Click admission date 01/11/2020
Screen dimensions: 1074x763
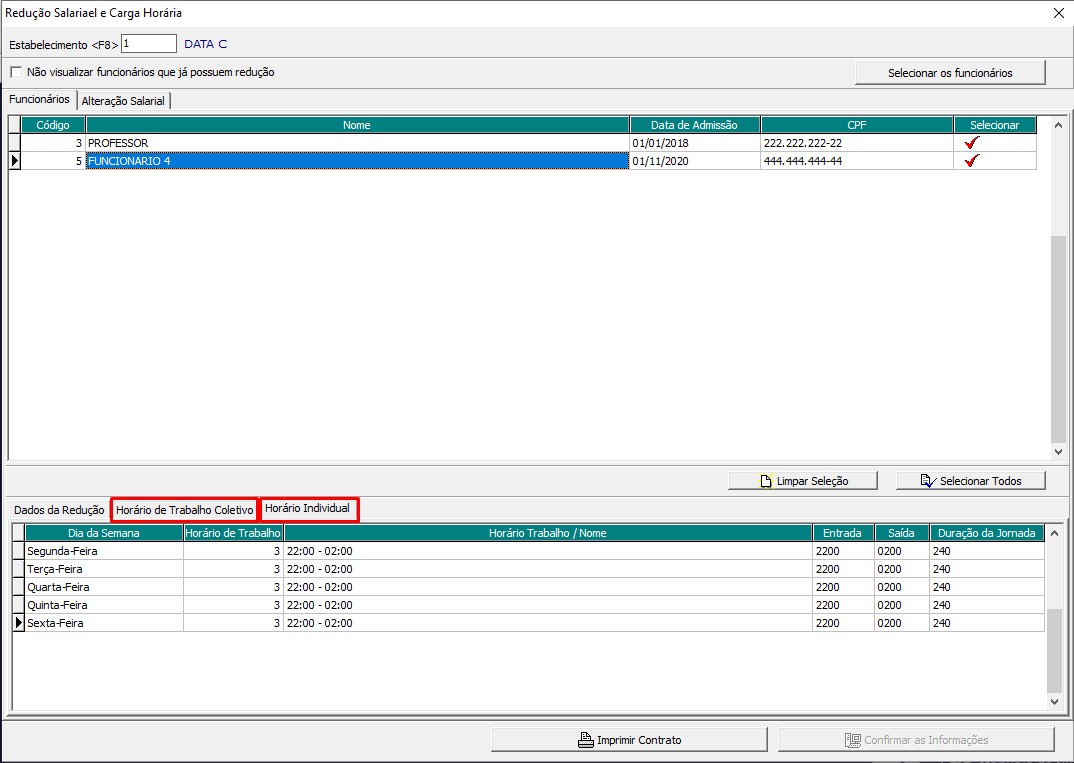click(695, 160)
